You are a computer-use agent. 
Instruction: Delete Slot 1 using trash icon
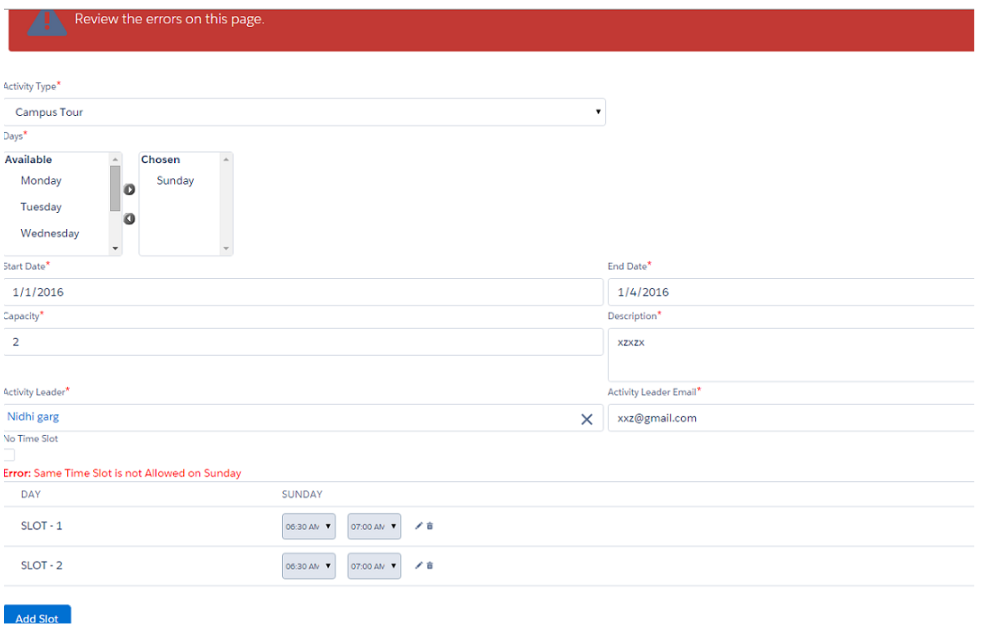click(430, 526)
